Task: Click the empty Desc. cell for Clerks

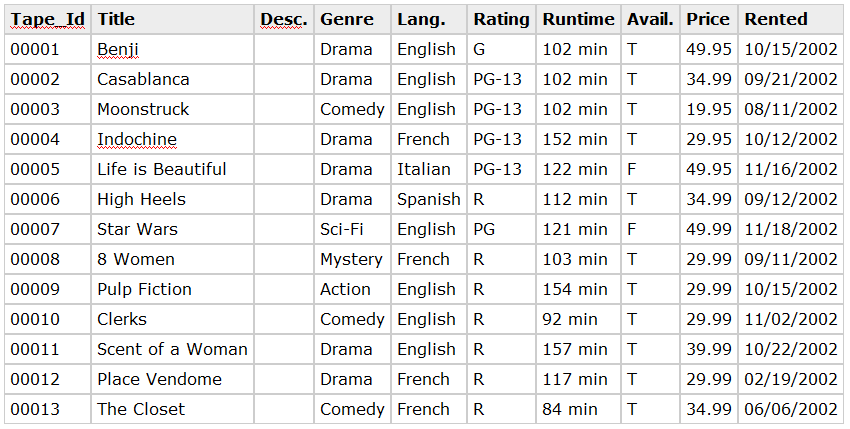Action: coord(284,319)
